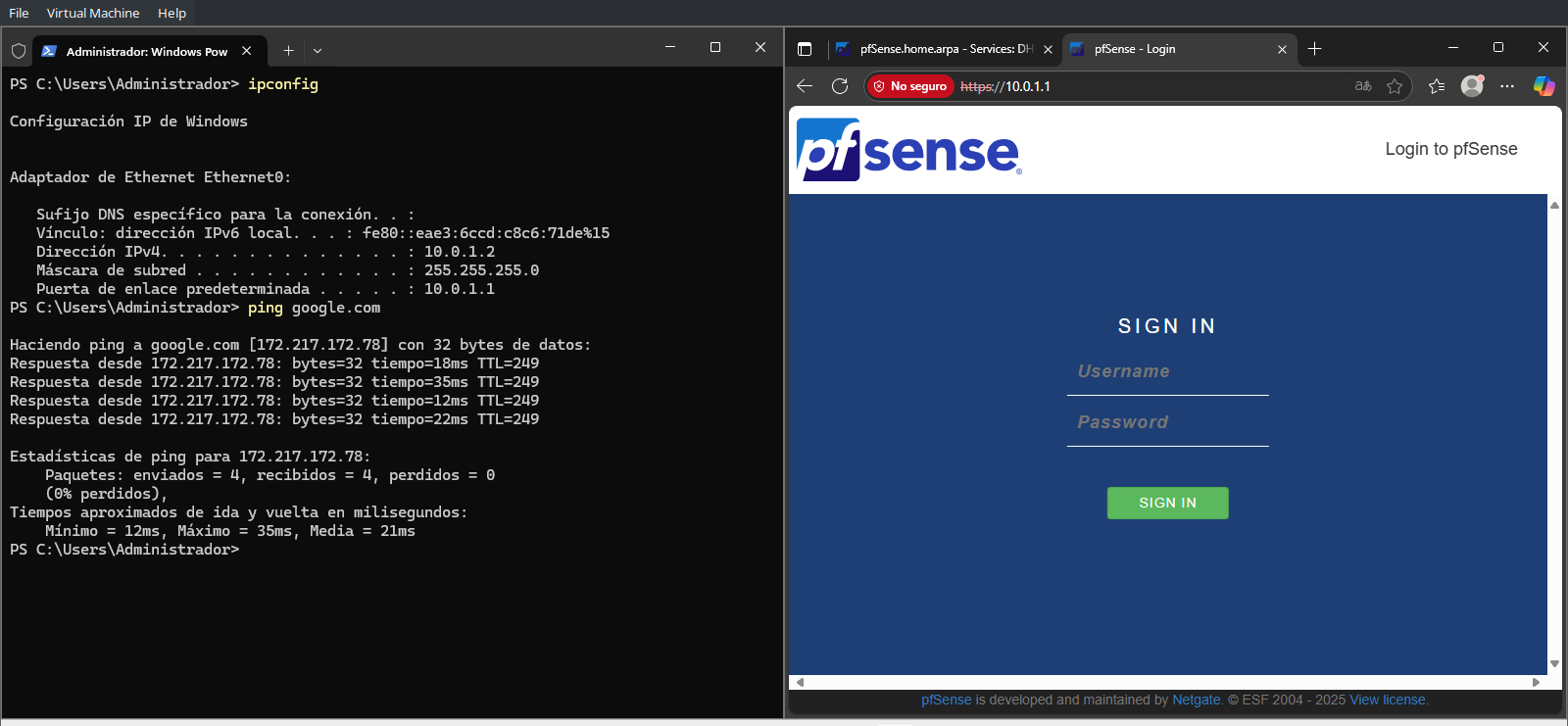The image size is (1568, 726).
Task: Click the page's vertical scrollbar down arrow
Action: (1554, 663)
